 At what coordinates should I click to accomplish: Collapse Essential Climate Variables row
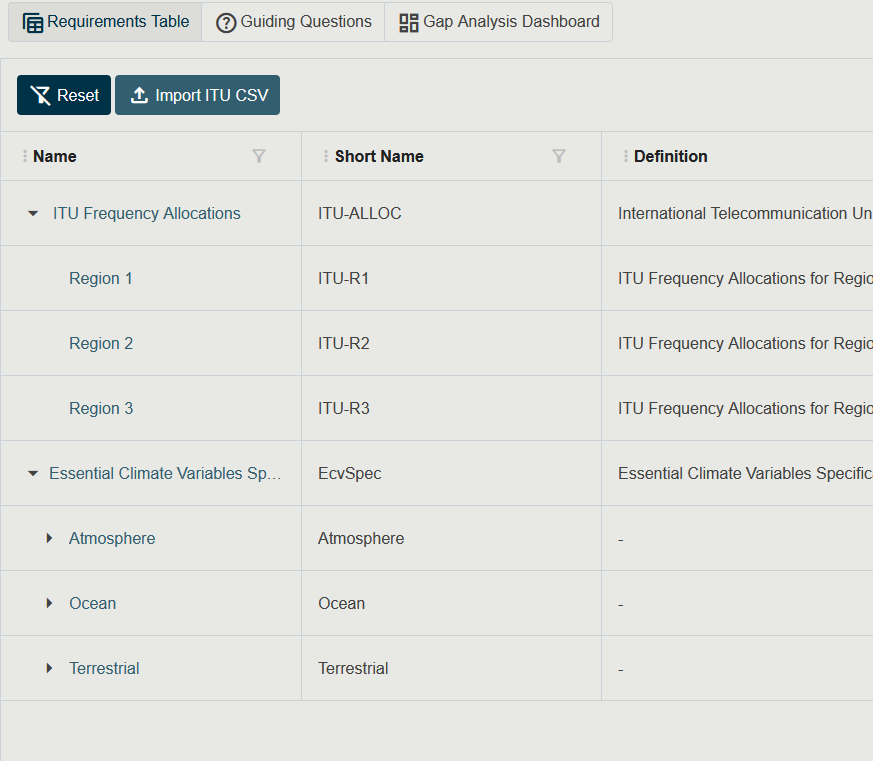pyautogui.click(x=33, y=473)
